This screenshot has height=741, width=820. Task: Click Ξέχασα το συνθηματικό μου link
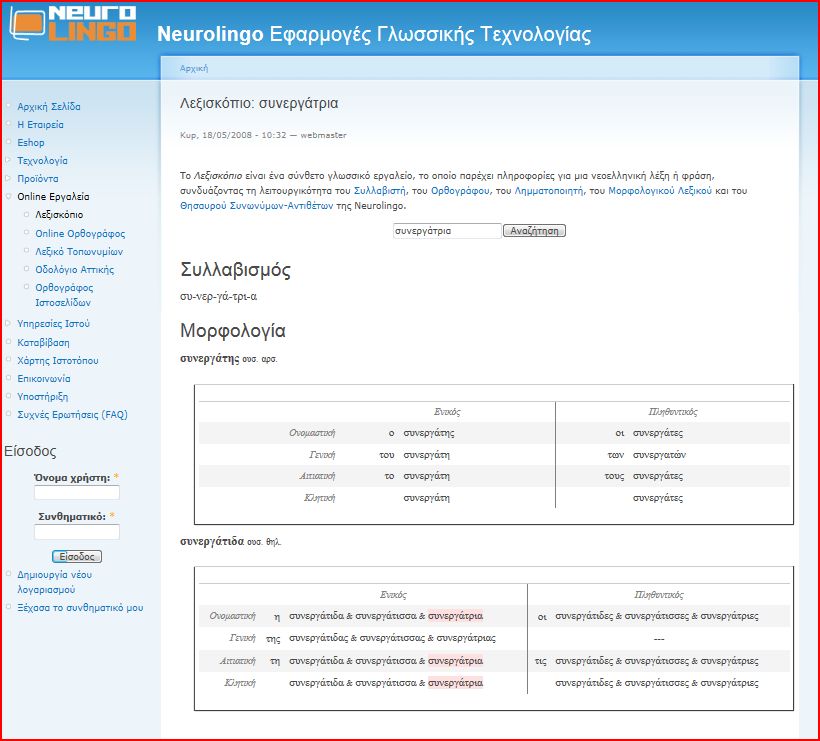(x=80, y=608)
